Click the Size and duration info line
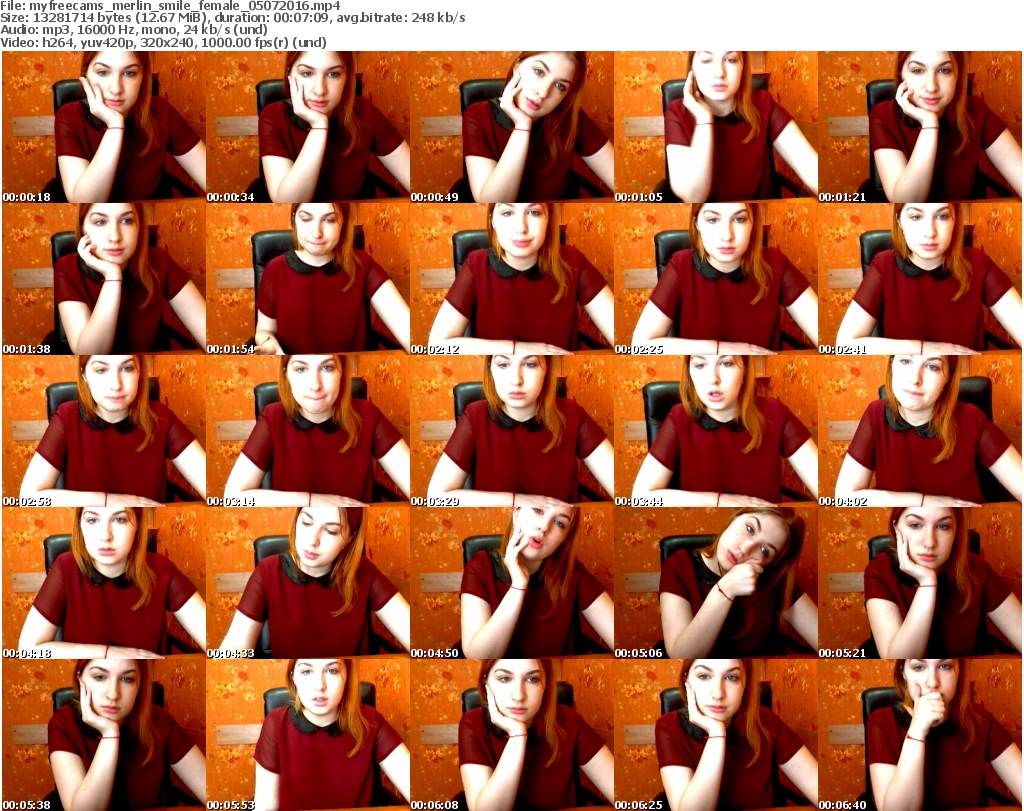The width and height of the screenshot is (1024, 811). (233, 18)
